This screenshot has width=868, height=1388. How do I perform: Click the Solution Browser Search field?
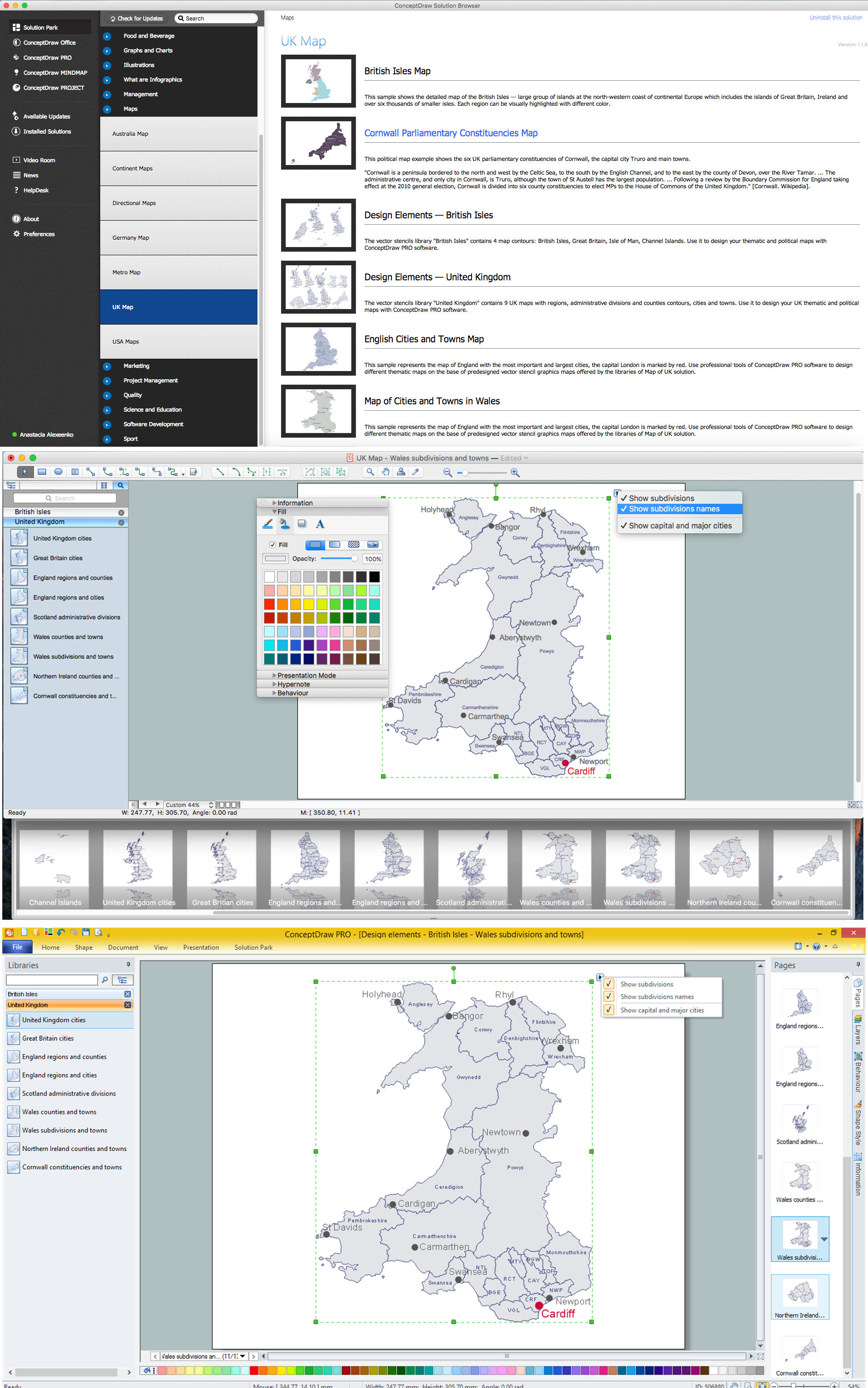216,18
